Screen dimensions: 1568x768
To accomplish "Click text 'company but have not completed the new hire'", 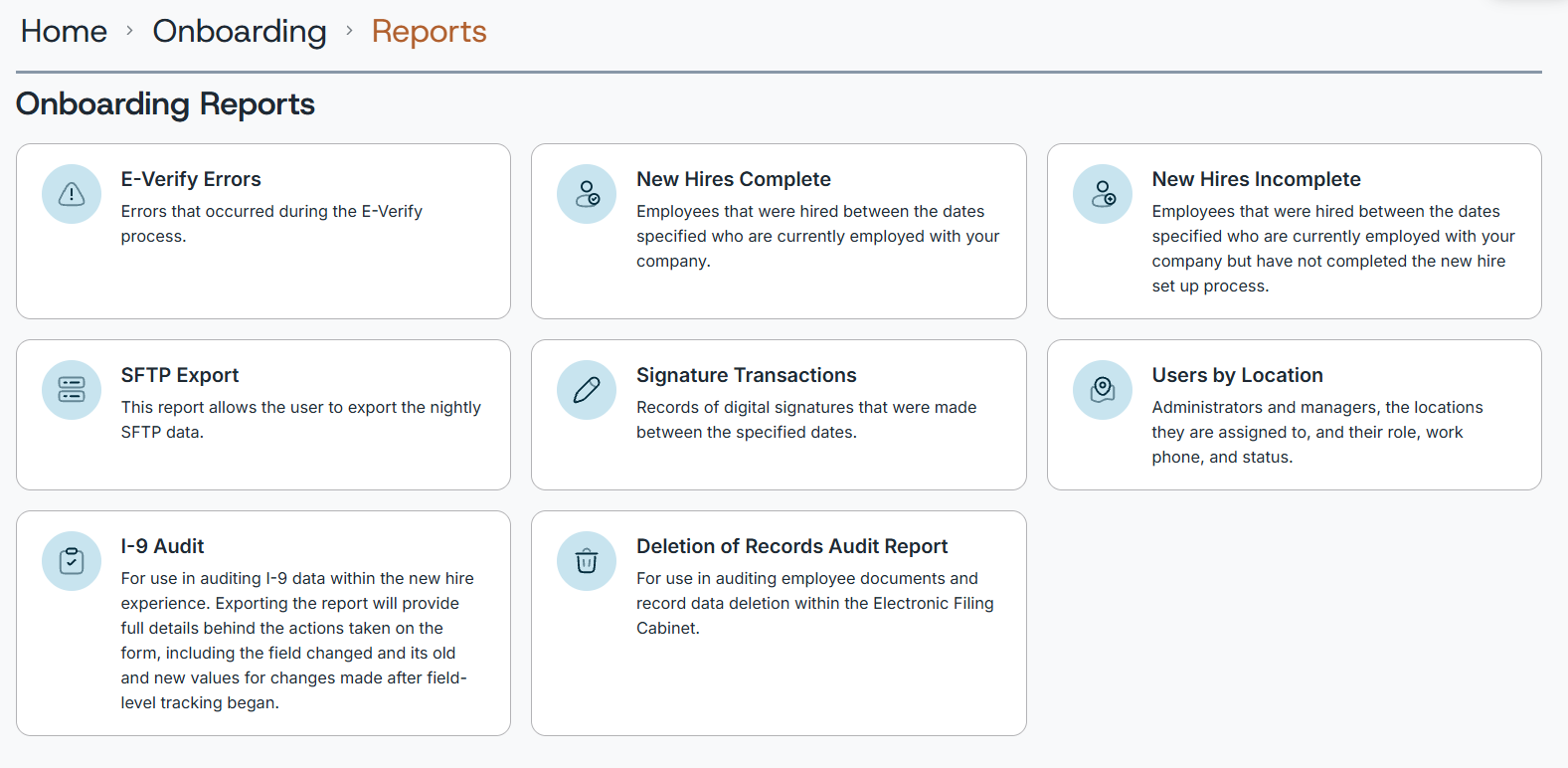I will click(x=1328, y=261).
